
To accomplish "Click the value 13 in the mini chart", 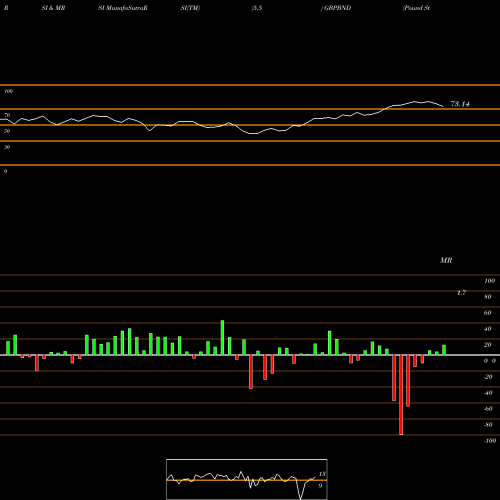I will click(x=322, y=474).
